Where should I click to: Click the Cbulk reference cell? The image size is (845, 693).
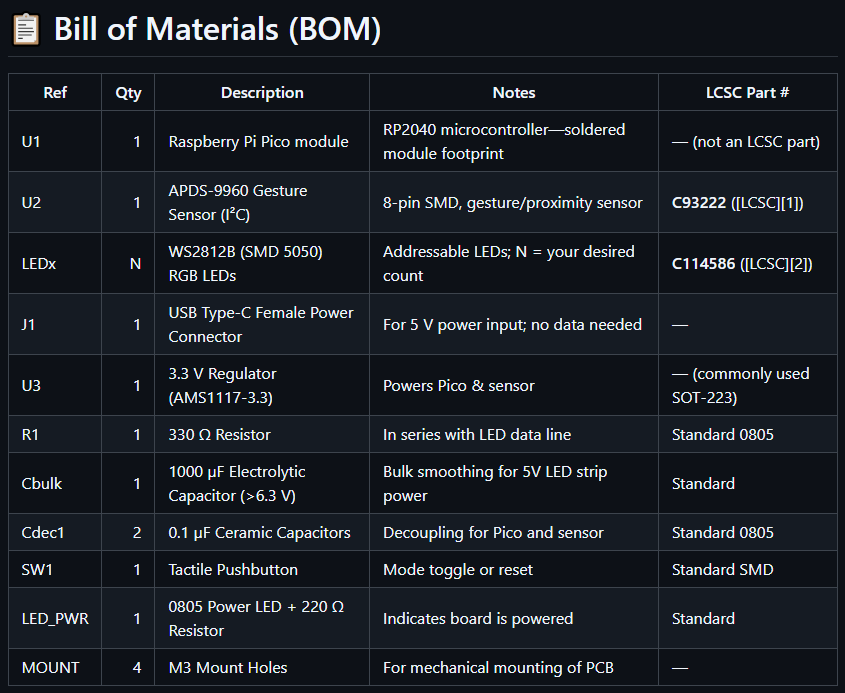(x=42, y=484)
